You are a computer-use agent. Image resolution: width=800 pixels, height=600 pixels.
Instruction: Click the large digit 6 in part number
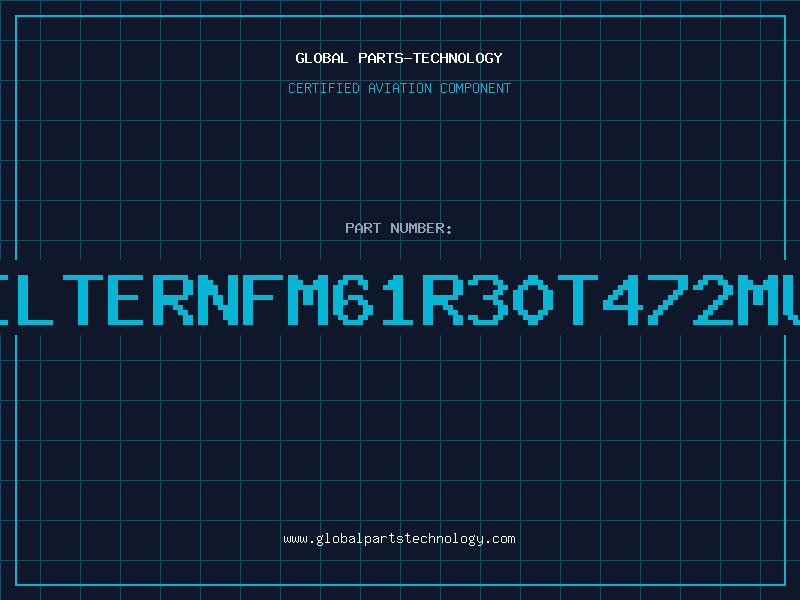point(353,299)
